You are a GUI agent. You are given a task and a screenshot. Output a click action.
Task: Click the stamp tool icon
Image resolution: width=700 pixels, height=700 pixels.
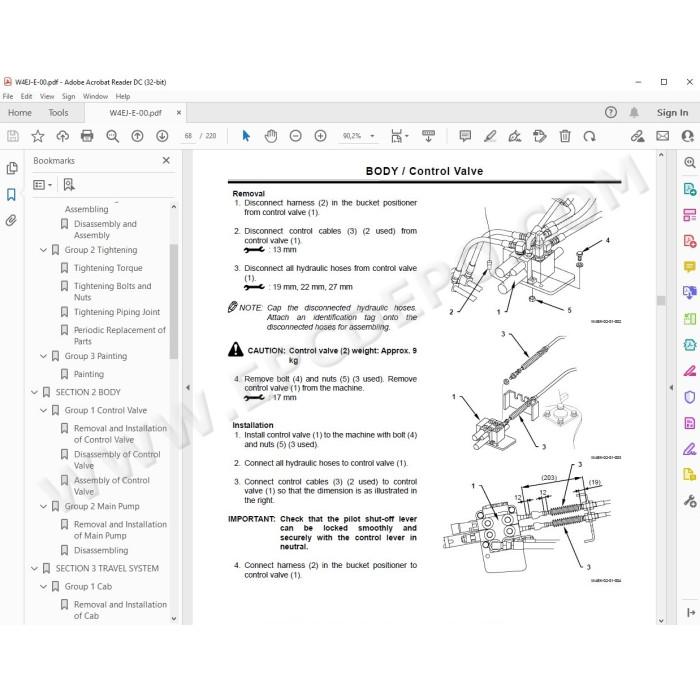tap(540, 136)
